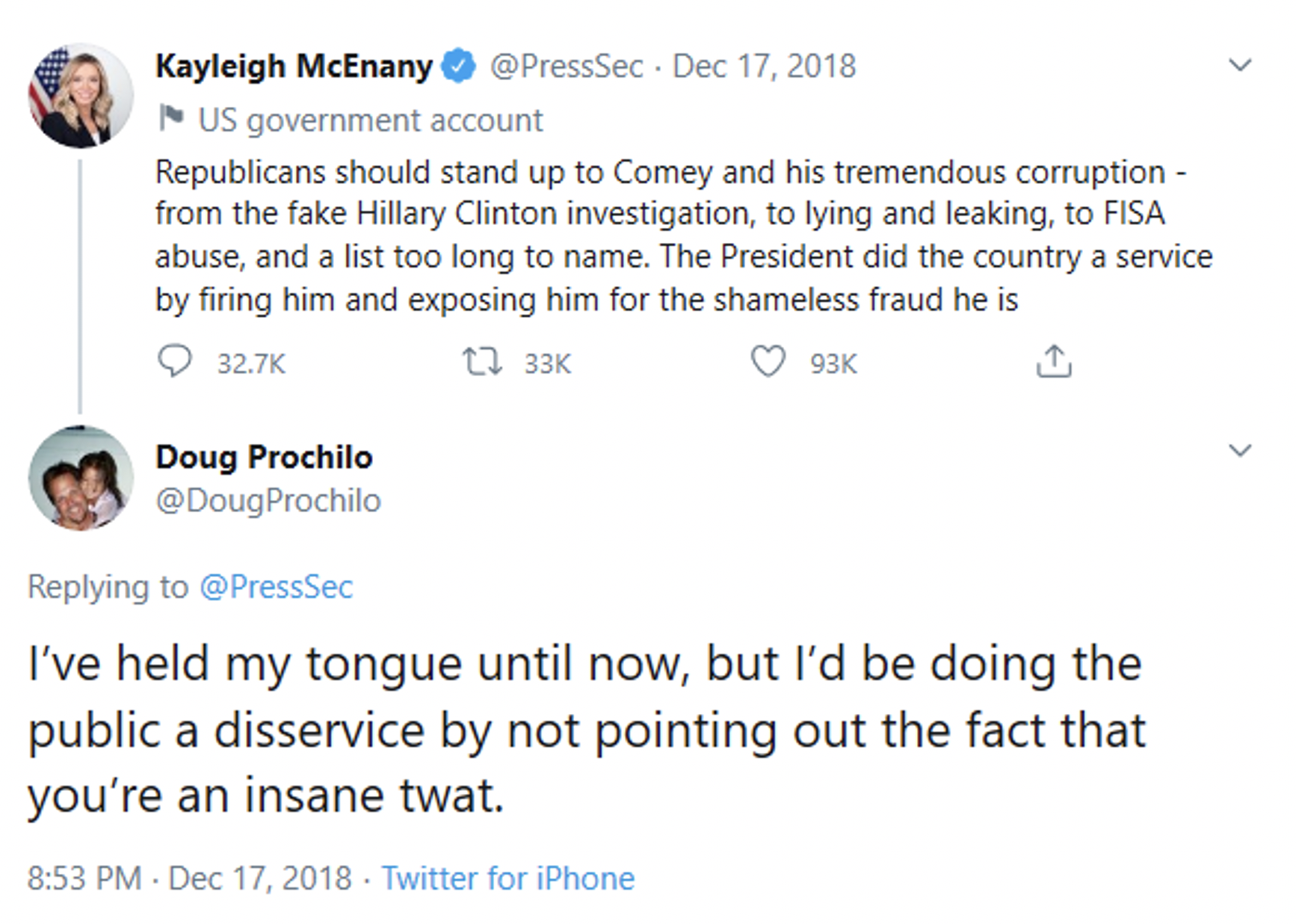This screenshot has width=1296, height=924.
Task: Click the @PressSec link after Replying to
Action: tap(276, 587)
